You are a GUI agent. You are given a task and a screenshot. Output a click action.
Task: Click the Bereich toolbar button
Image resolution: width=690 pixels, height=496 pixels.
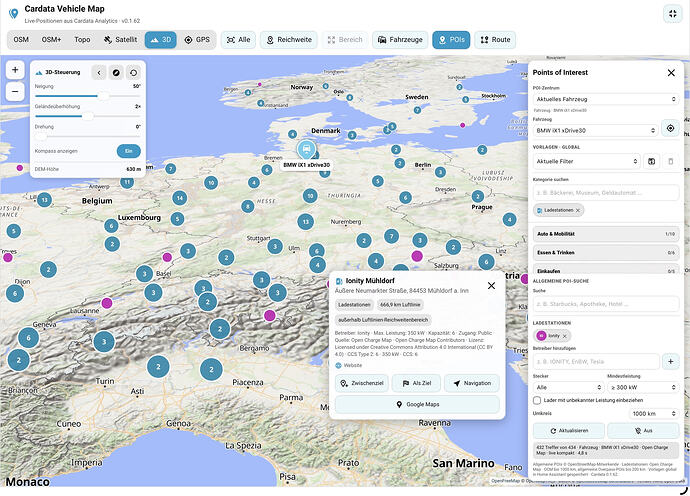point(345,40)
